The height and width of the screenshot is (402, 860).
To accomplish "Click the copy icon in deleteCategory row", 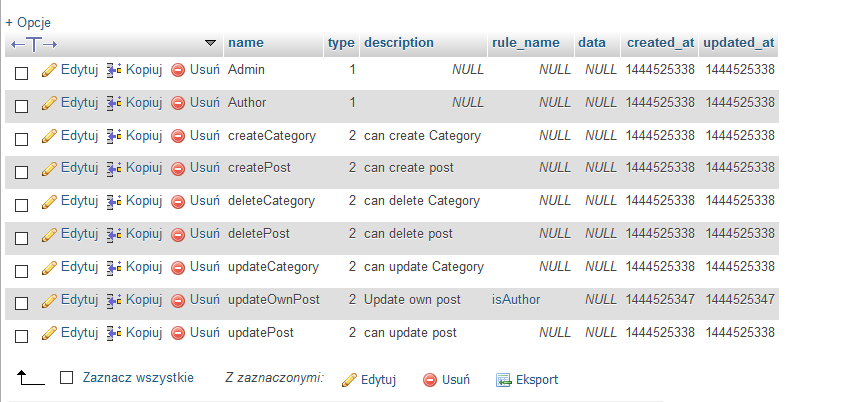I will pyautogui.click(x=114, y=201).
